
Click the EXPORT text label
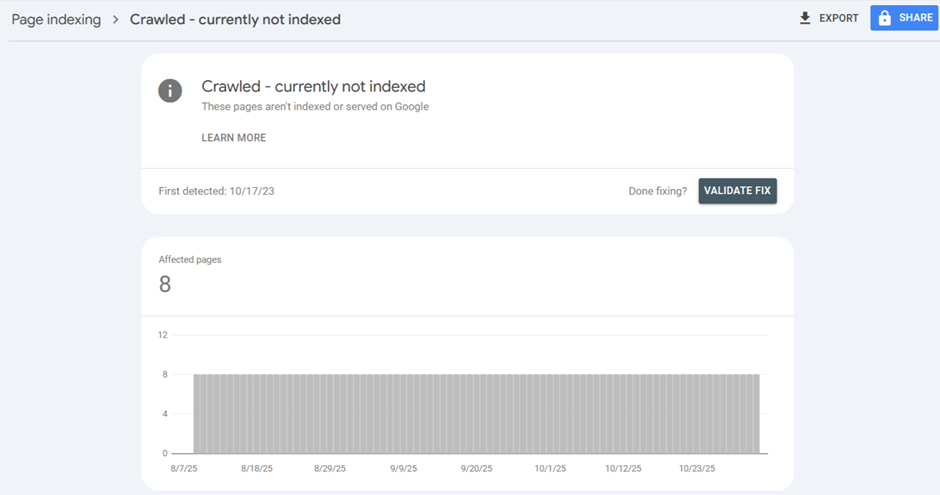point(839,18)
